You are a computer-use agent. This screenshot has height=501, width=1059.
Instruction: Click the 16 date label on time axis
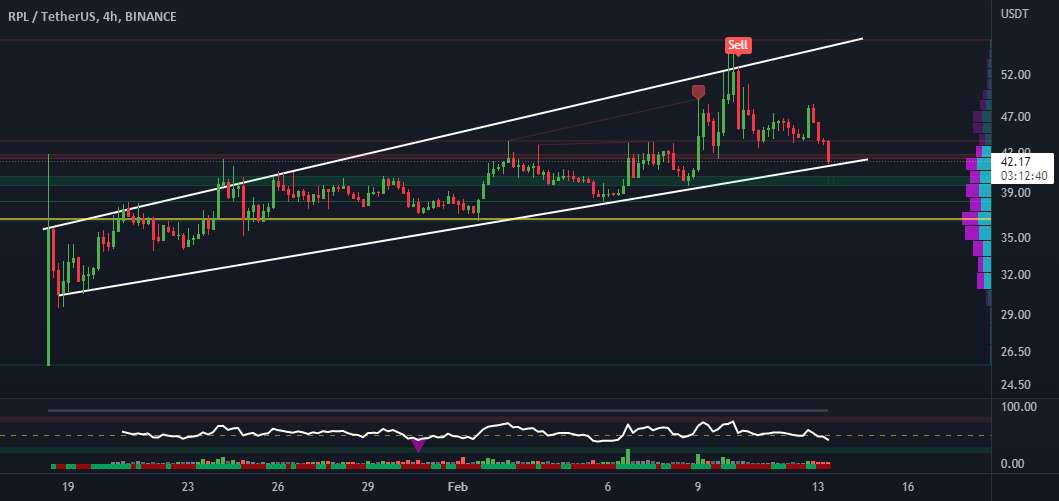[x=908, y=486]
